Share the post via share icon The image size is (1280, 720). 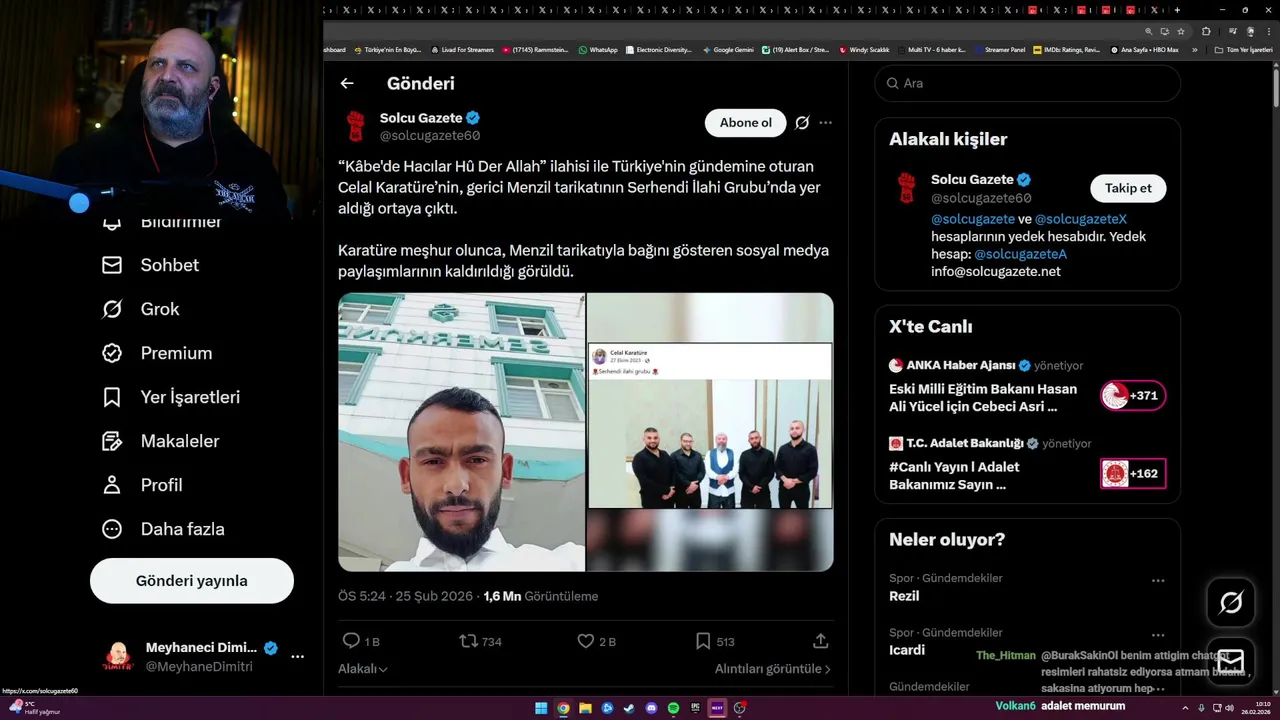(820, 641)
